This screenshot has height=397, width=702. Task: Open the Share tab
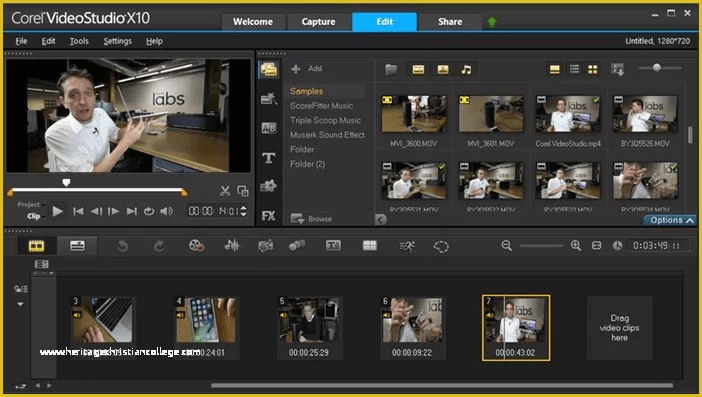pyautogui.click(x=450, y=21)
